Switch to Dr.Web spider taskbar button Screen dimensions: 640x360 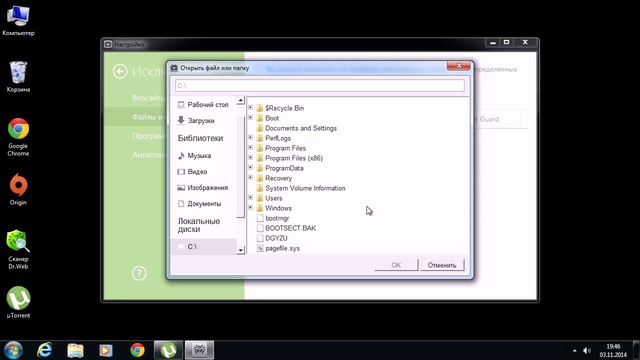(x=199, y=350)
